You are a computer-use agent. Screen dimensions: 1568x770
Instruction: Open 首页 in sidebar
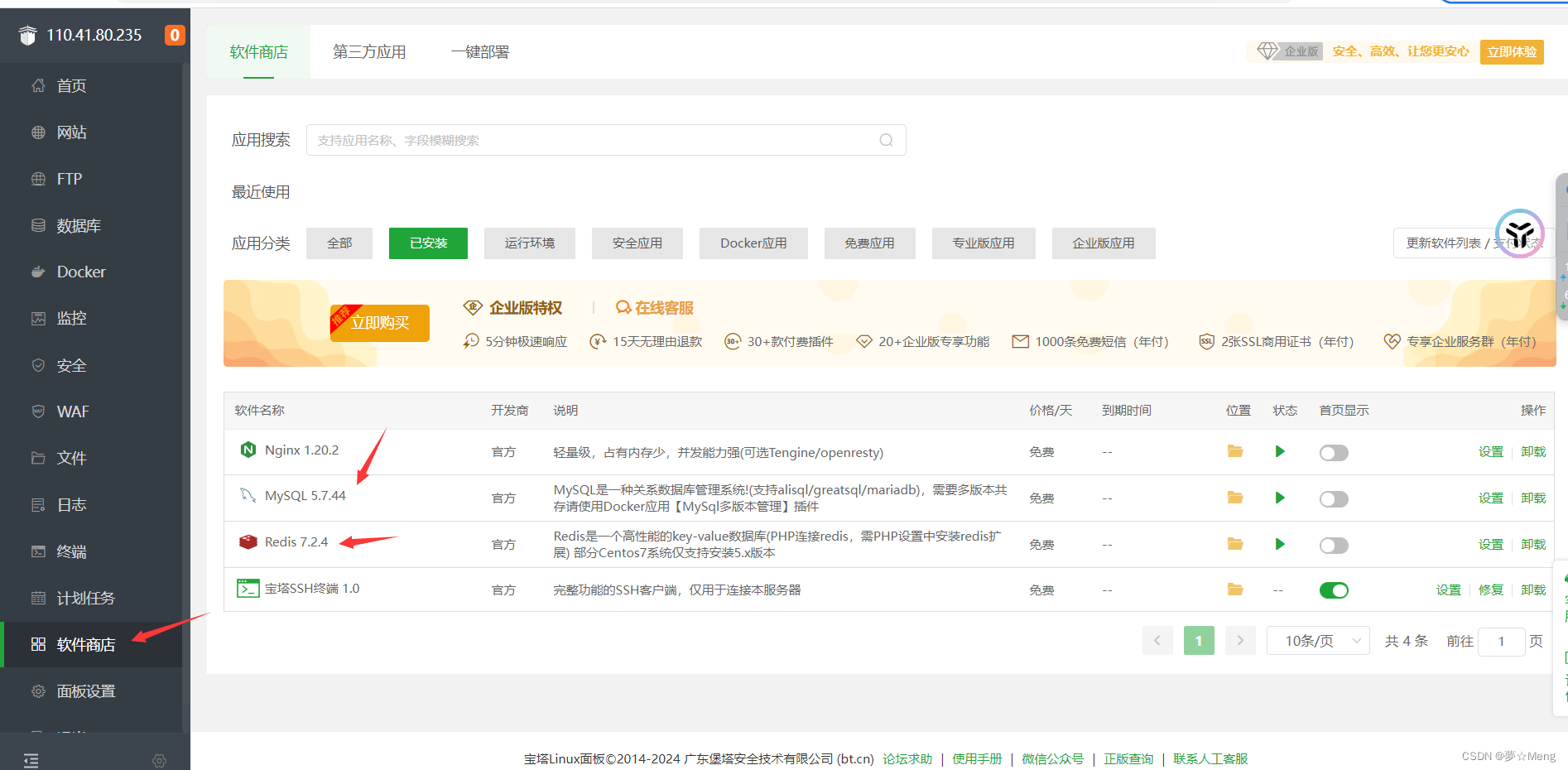(91, 85)
